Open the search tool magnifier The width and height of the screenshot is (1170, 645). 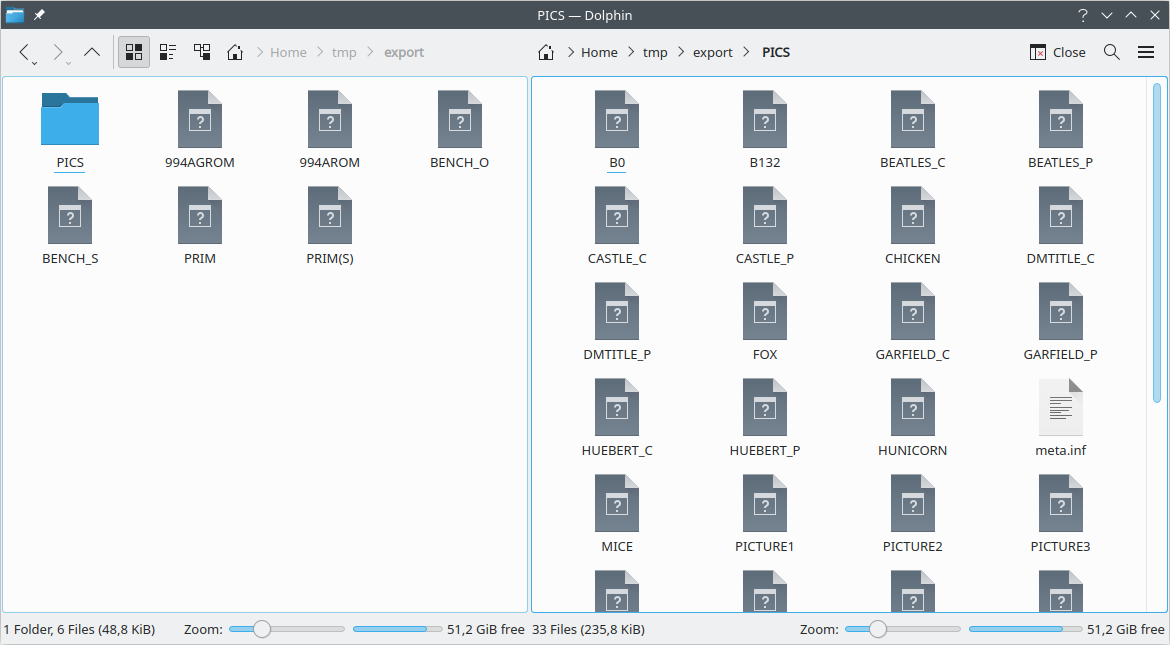[x=1111, y=52]
